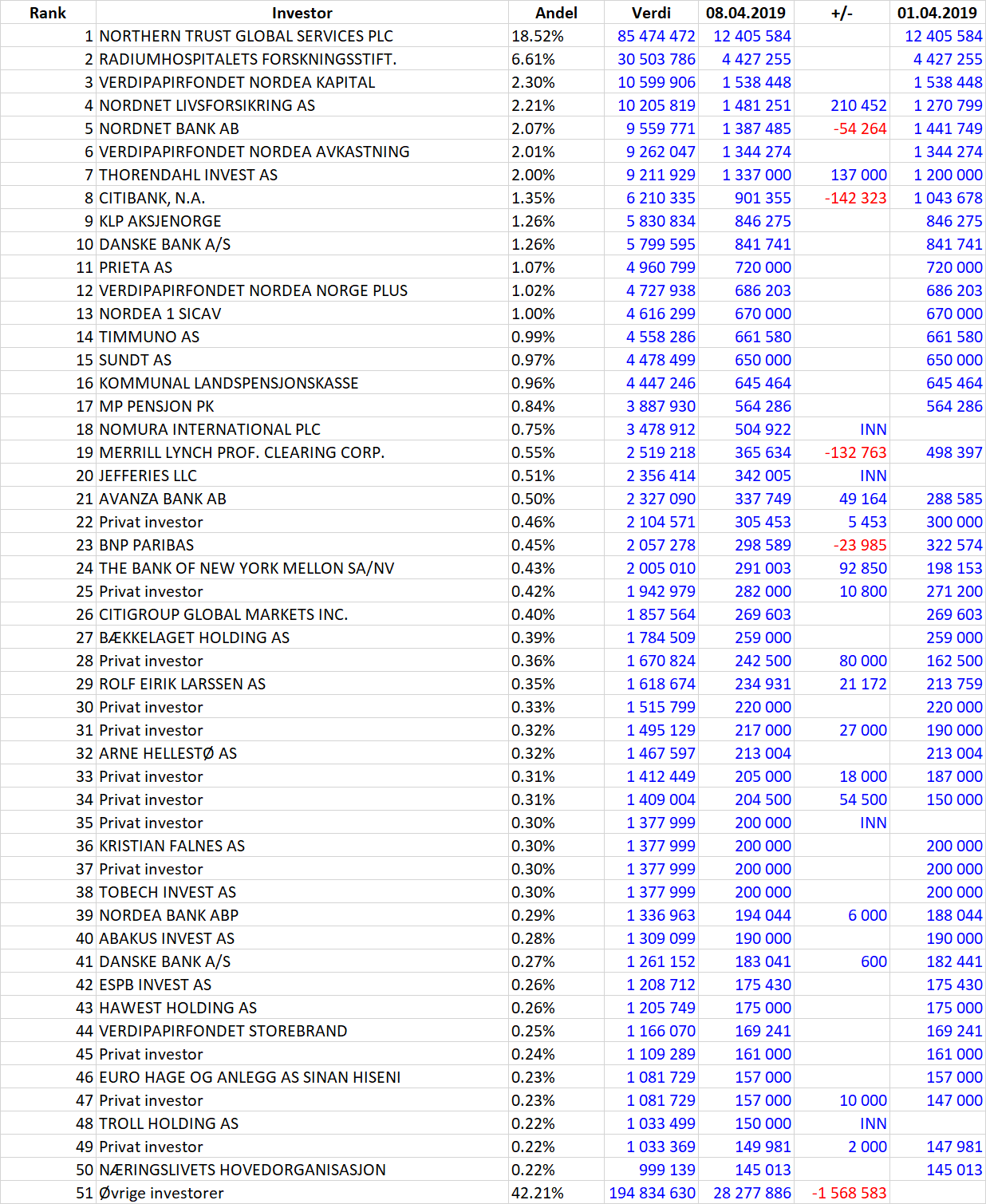Select RADIUMHOSPITALETS FORSKNINGSSTIFT. cell
986x1204 pixels.
pyautogui.click(x=302, y=59)
